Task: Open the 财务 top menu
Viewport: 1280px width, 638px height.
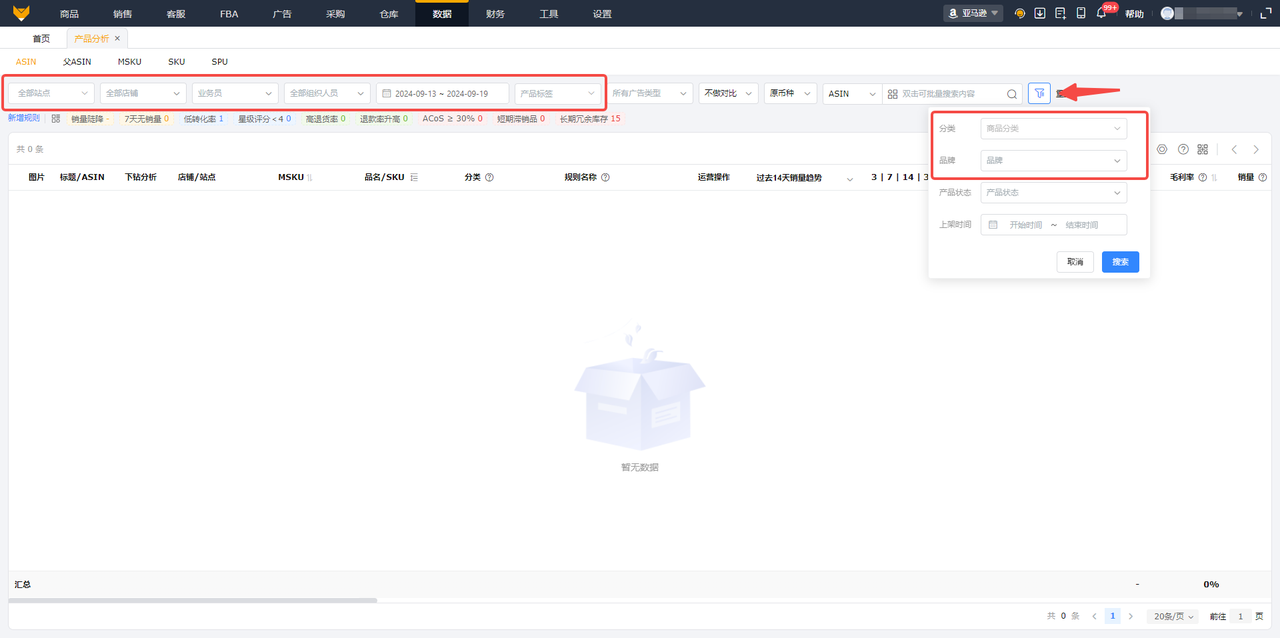Action: (x=495, y=14)
